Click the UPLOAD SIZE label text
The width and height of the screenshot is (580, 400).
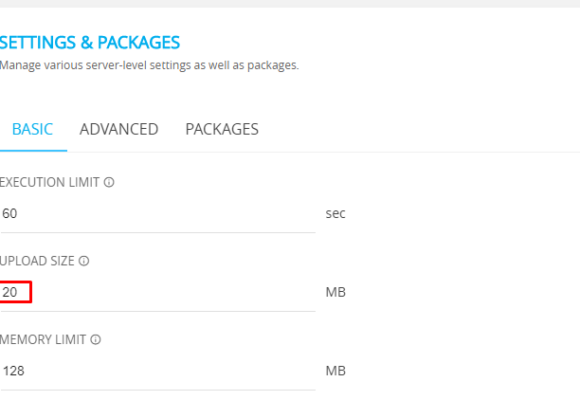(x=37, y=261)
